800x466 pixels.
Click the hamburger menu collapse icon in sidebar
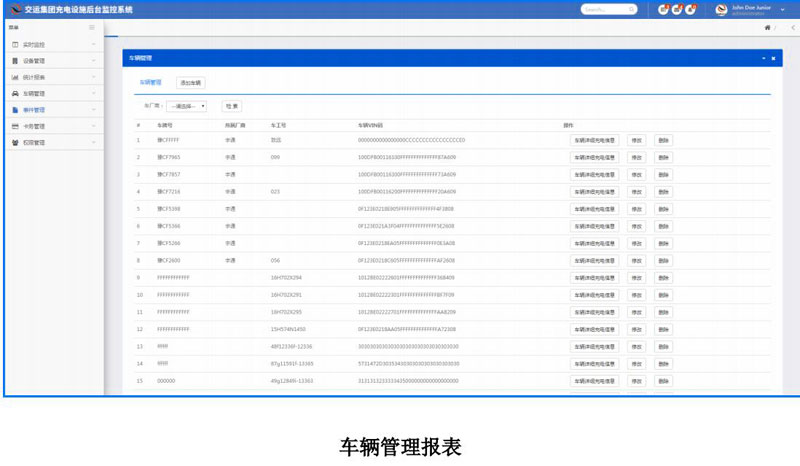click(x=92, y=27)
